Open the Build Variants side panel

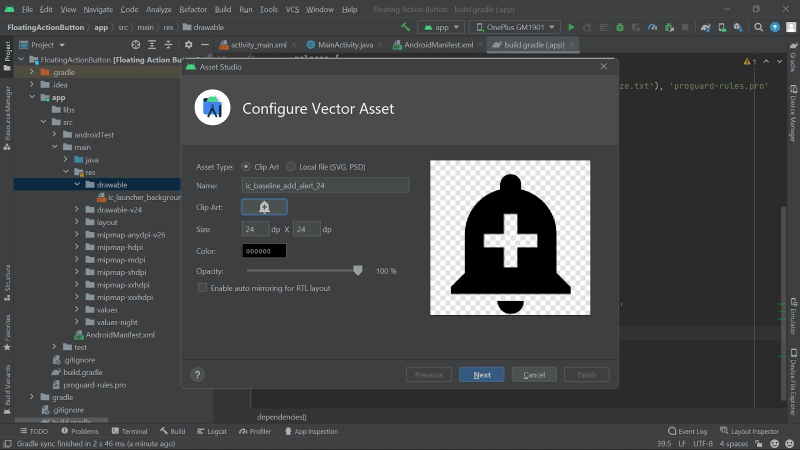(7, 390)
